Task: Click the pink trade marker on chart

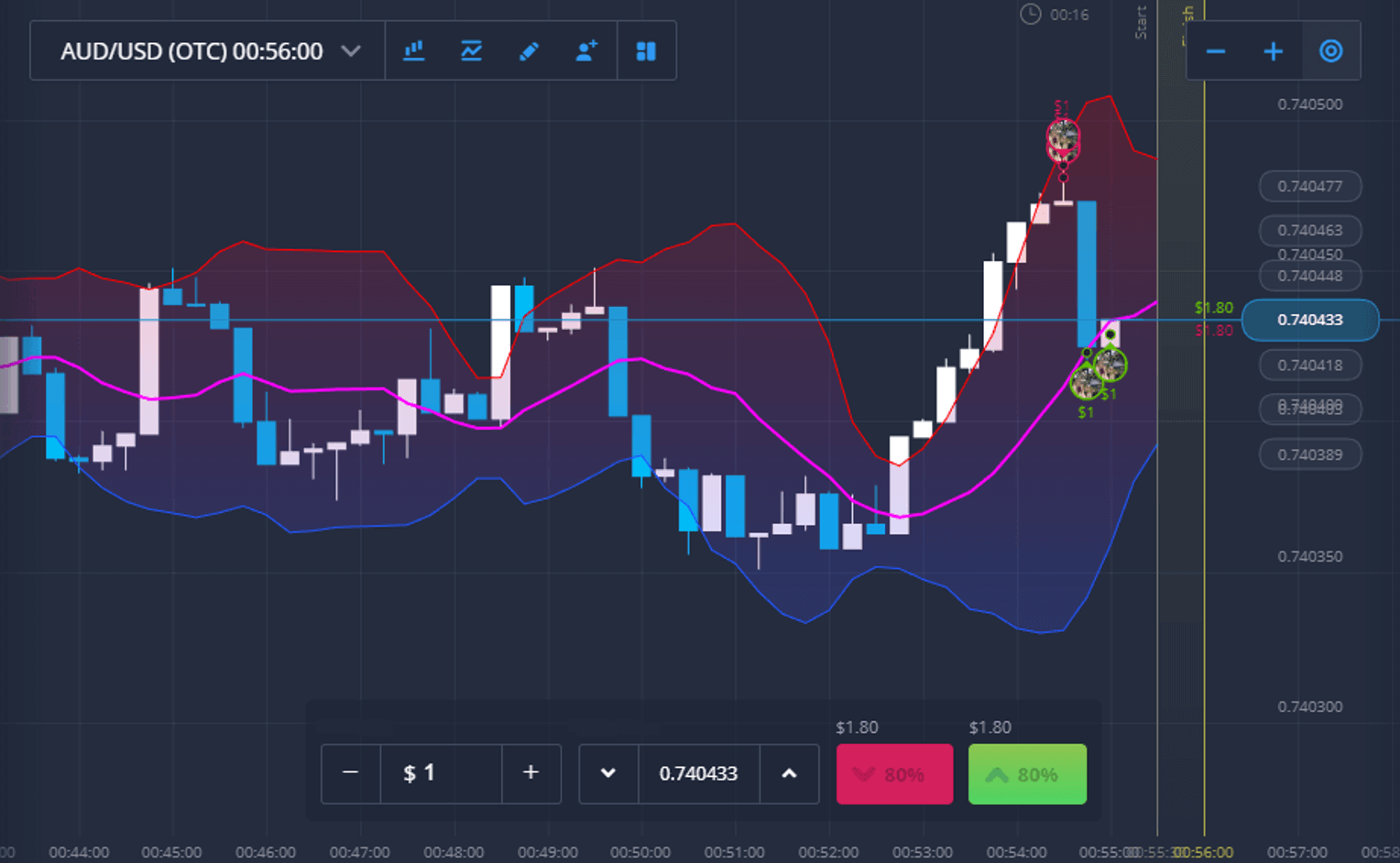Action: tap(1063, 139)
